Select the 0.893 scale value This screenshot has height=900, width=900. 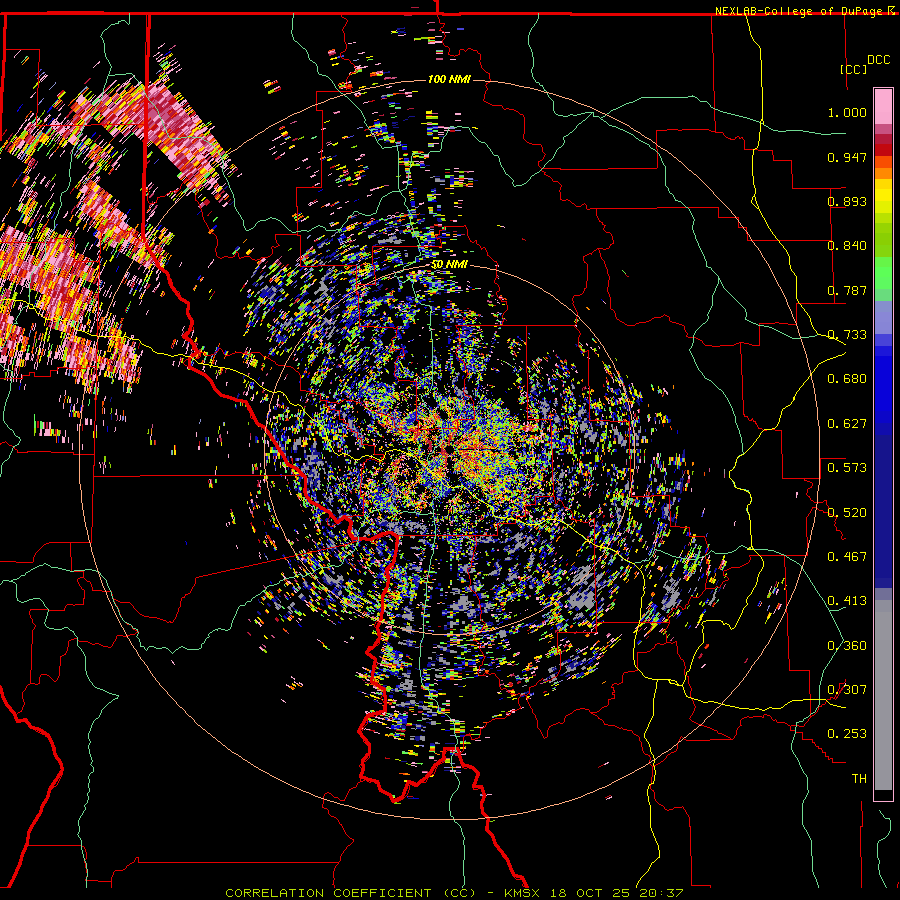click(x=847, y=201)
